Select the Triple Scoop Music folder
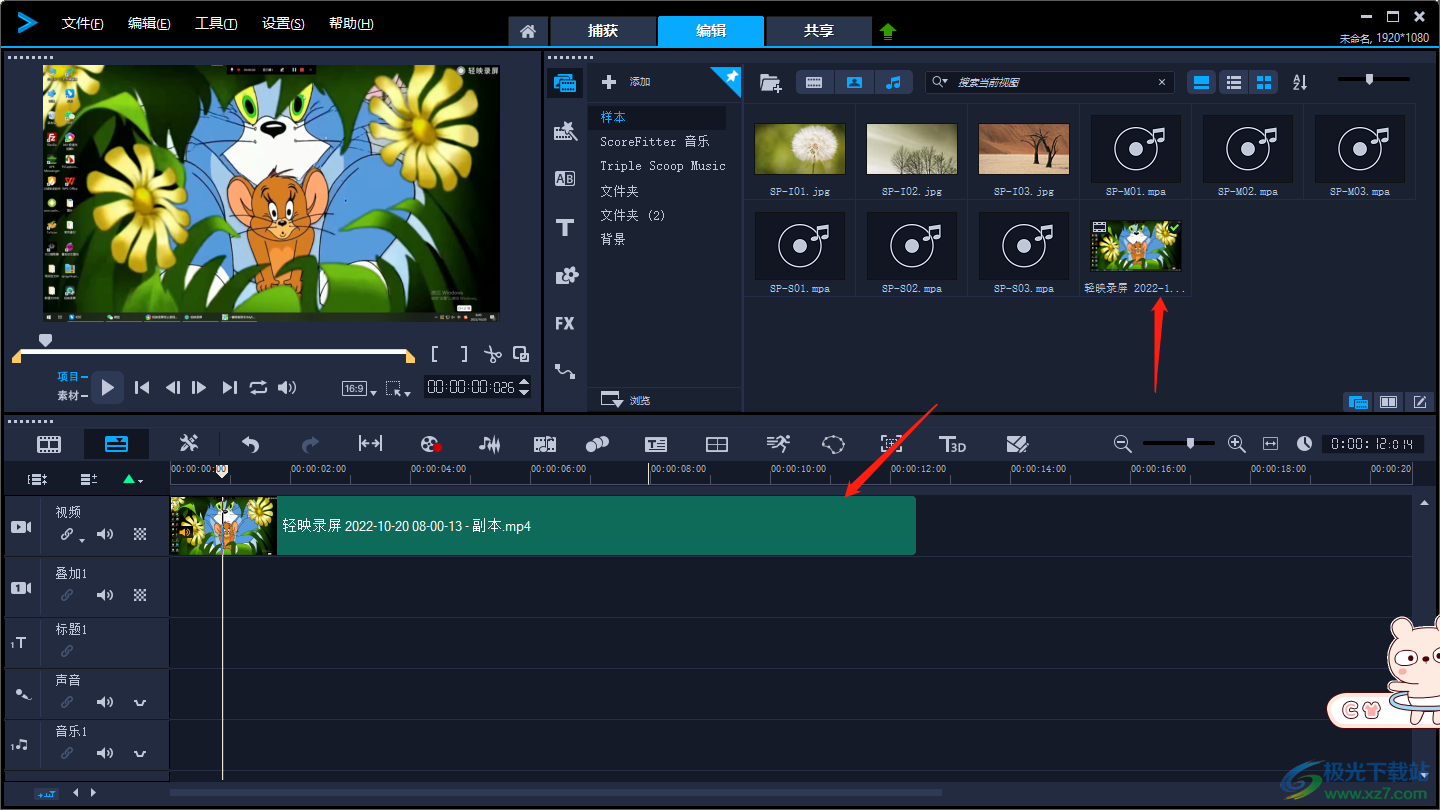Viewport: 1440px width, 810px height. click(x=663, y=166)
